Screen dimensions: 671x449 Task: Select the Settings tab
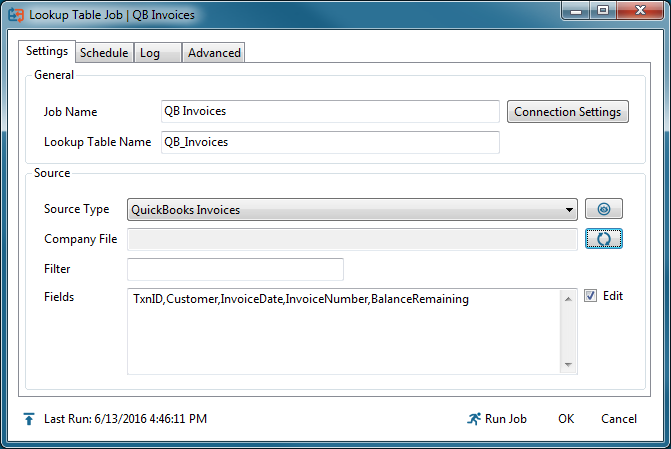pos(47,51)
